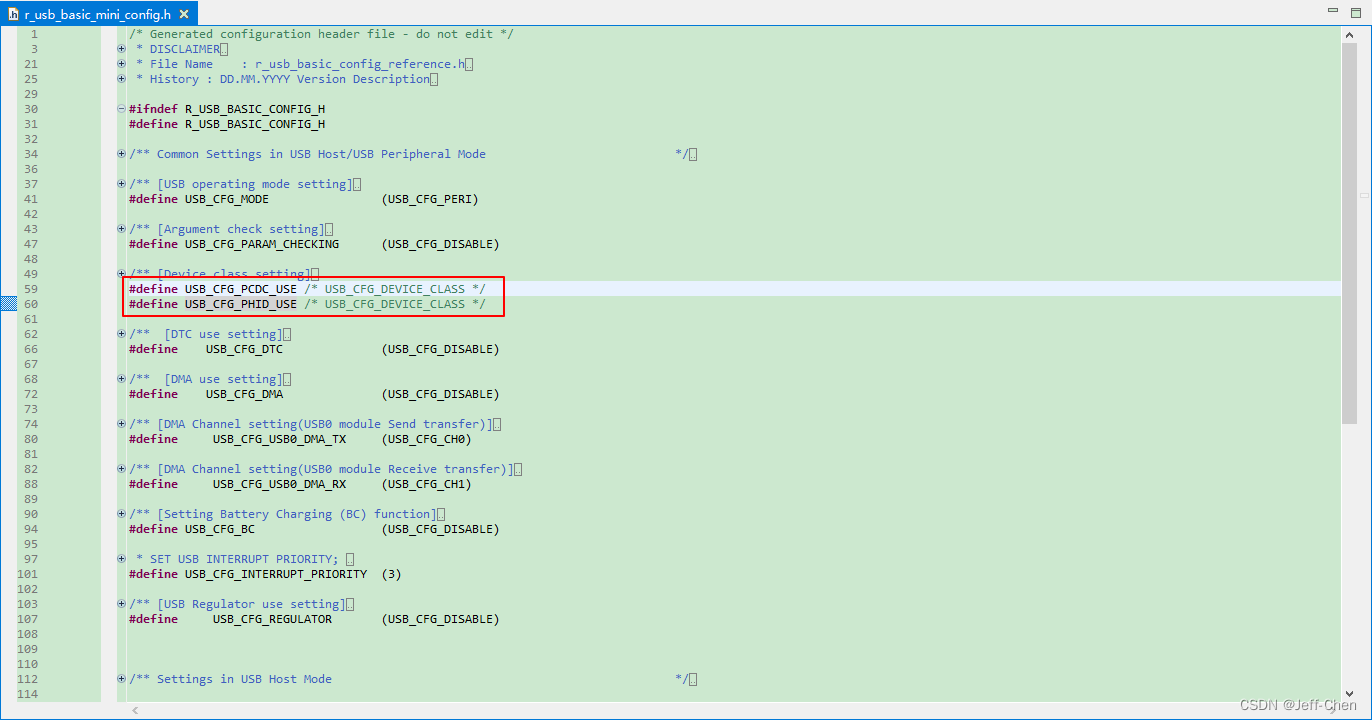The height and width of the screenshot is (720, 1372).
Task: Click the overview ruler marker beside the scrollbar
Action: [x=1364, y=195]
